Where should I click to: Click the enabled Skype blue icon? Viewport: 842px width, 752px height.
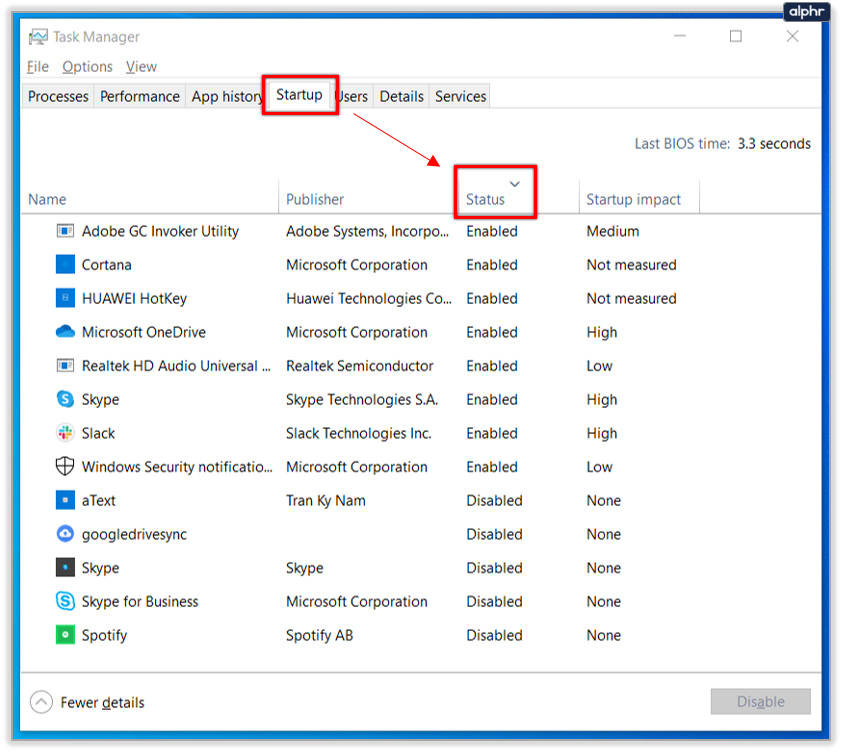65,399
